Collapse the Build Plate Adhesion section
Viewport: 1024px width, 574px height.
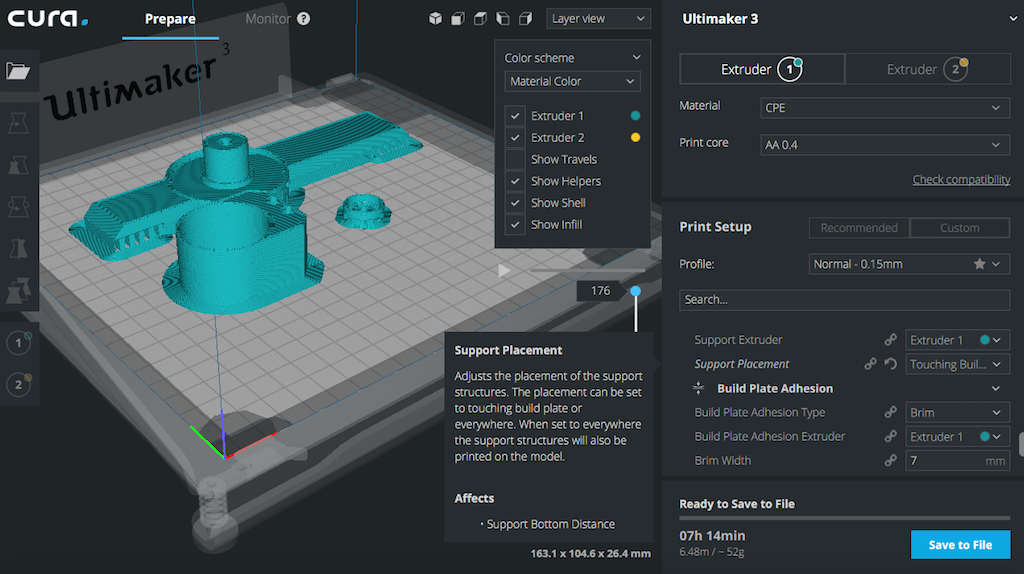[x=996, y=389]
